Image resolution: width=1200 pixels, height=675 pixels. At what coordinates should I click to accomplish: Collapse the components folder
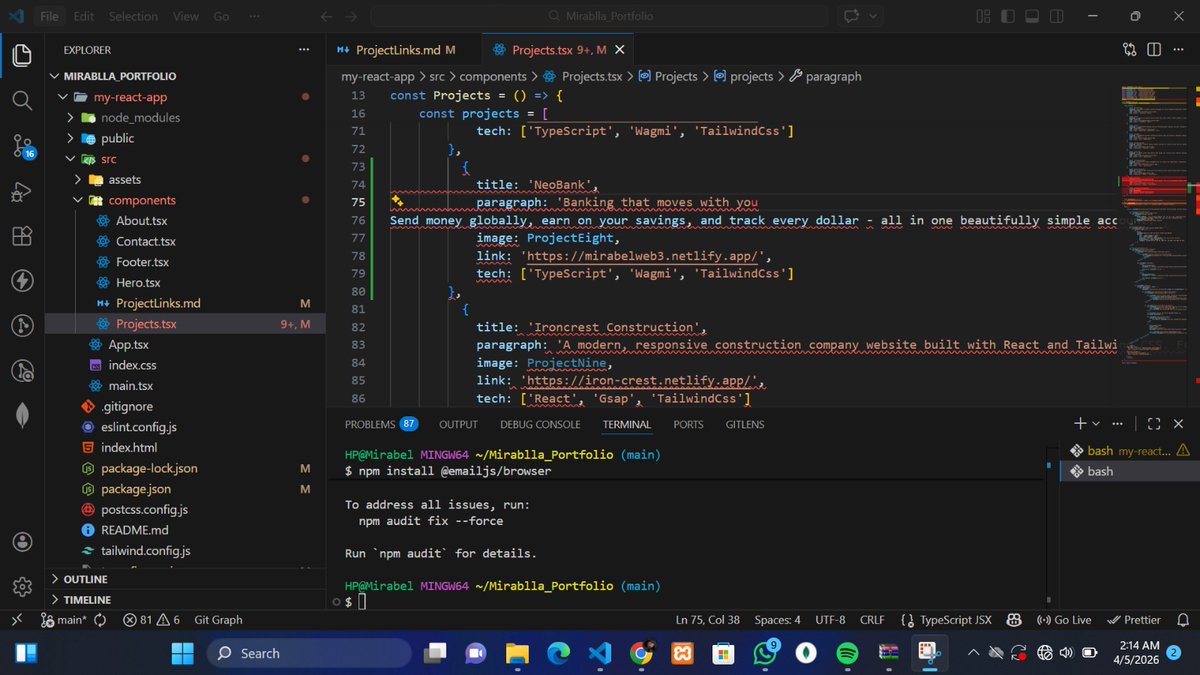78,200
